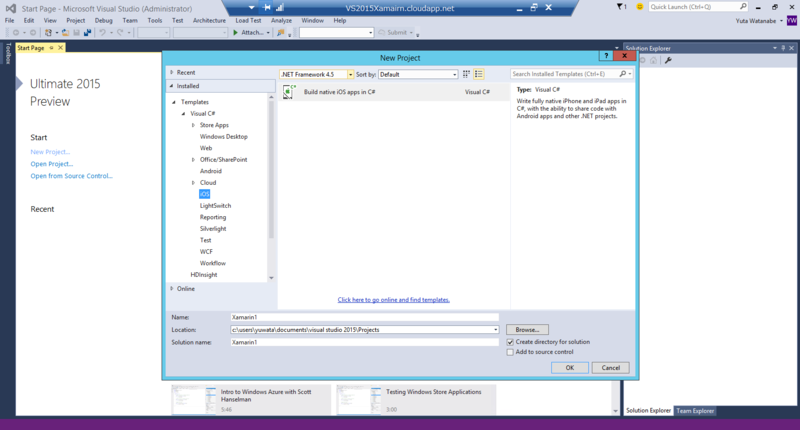Open Testing Windows Store Applications video thumbnail
The height and width of the screenshot is (430, 800).
click(x=359, y=399)
